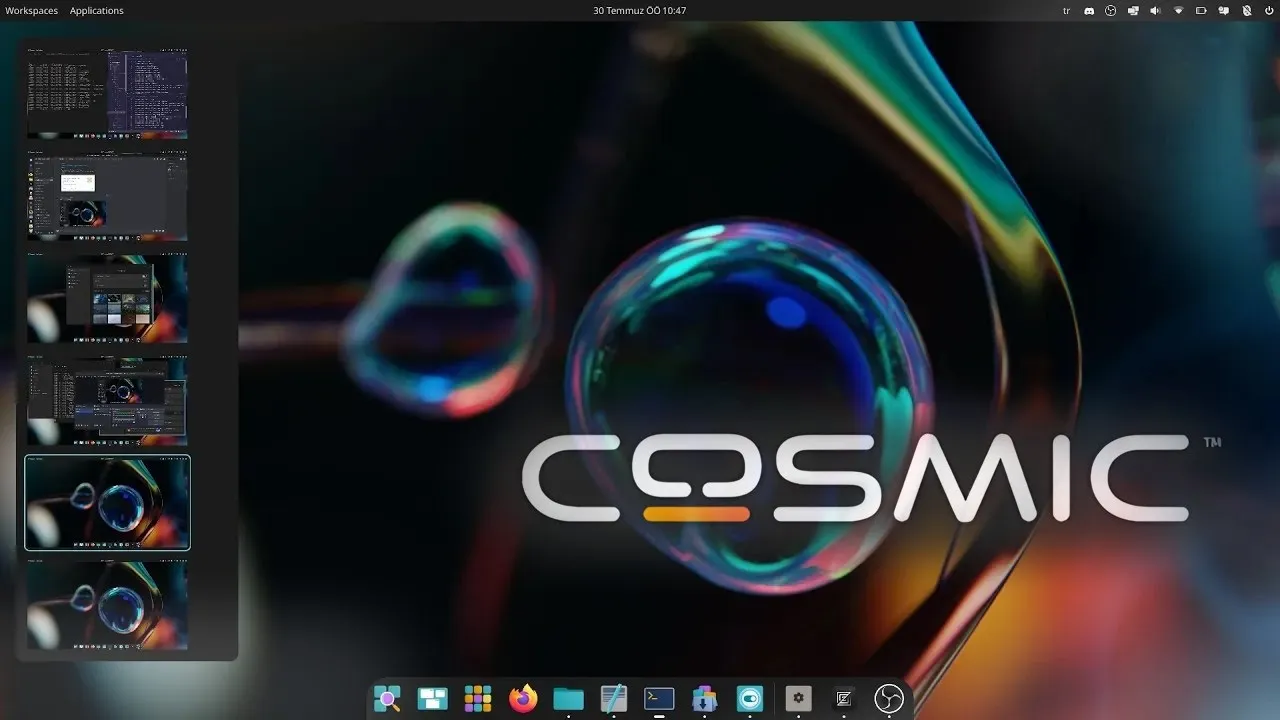
Task: Open the teal toggle-switch Settings icon in the dock
Action: click(x=749, y=698)
